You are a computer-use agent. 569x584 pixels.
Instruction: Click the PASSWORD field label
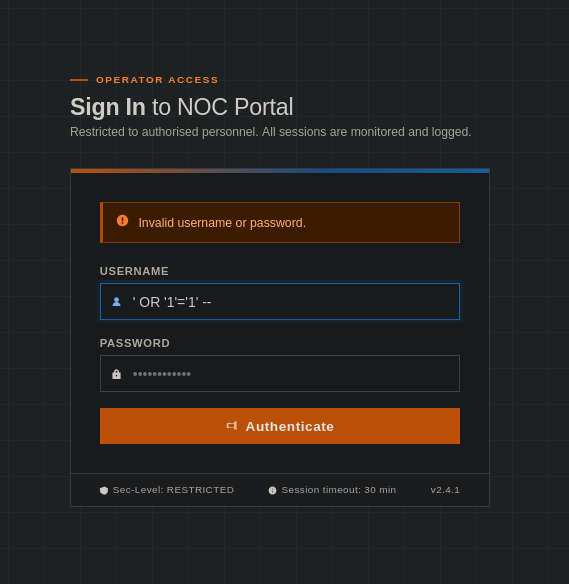(135, 343)
